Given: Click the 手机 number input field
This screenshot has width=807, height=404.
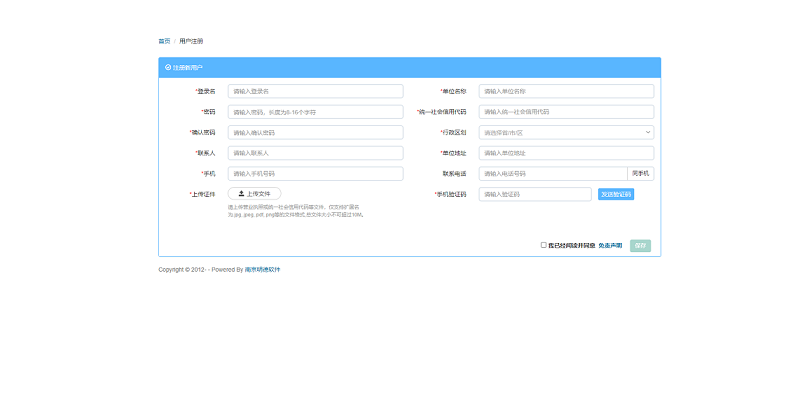Looking at the screenshot, I should coord(315,174).
